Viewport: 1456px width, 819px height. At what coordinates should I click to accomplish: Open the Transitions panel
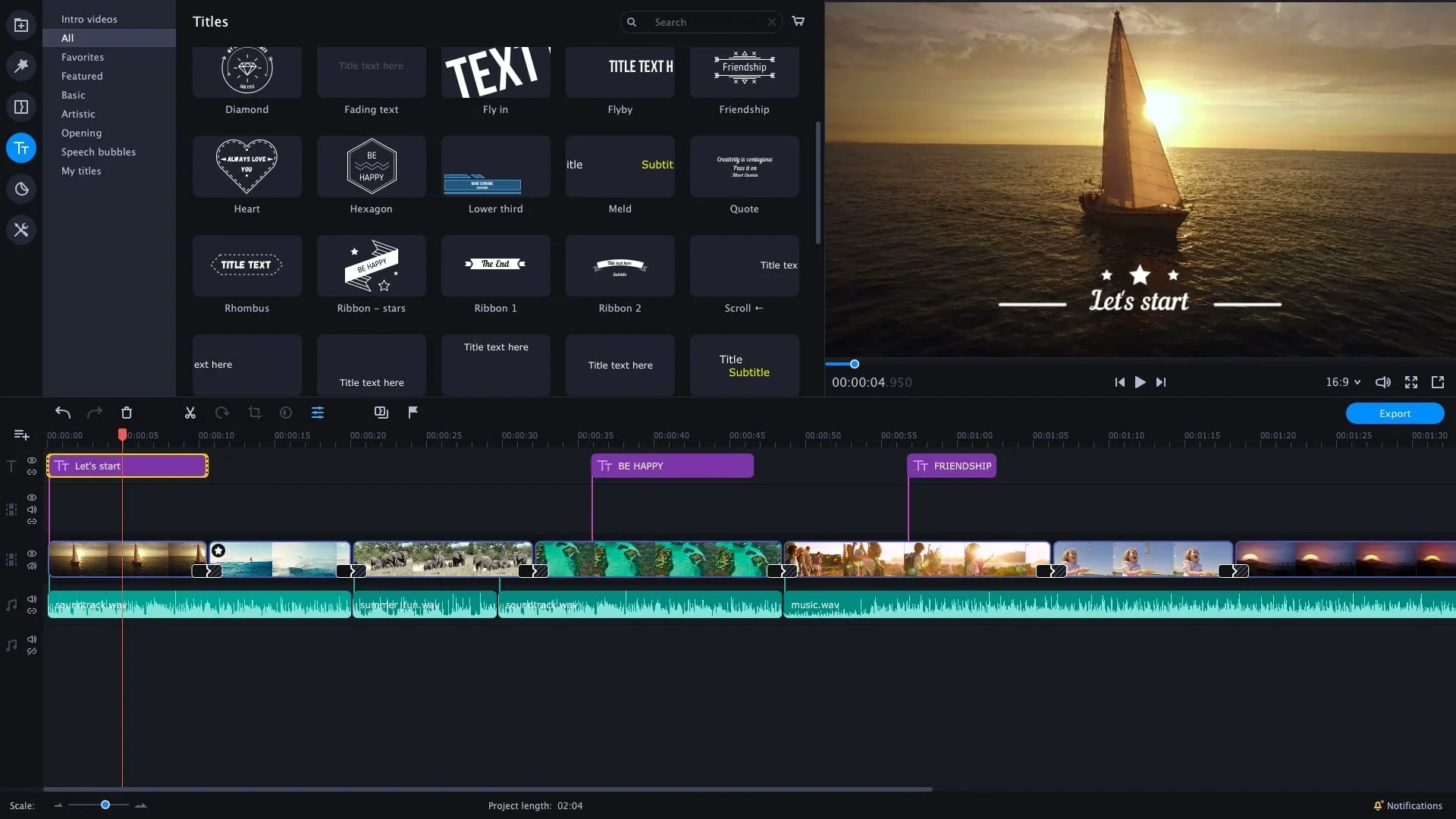point(21,106)
